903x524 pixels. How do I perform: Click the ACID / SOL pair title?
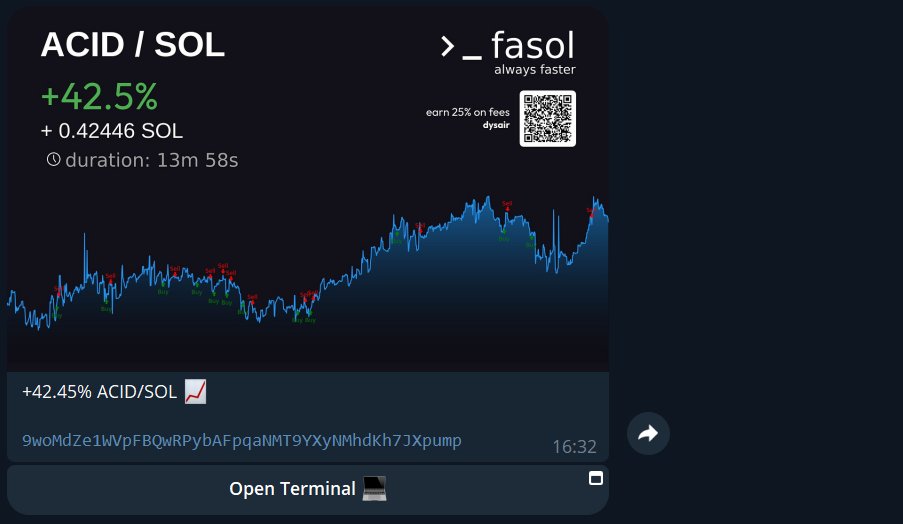132,45
